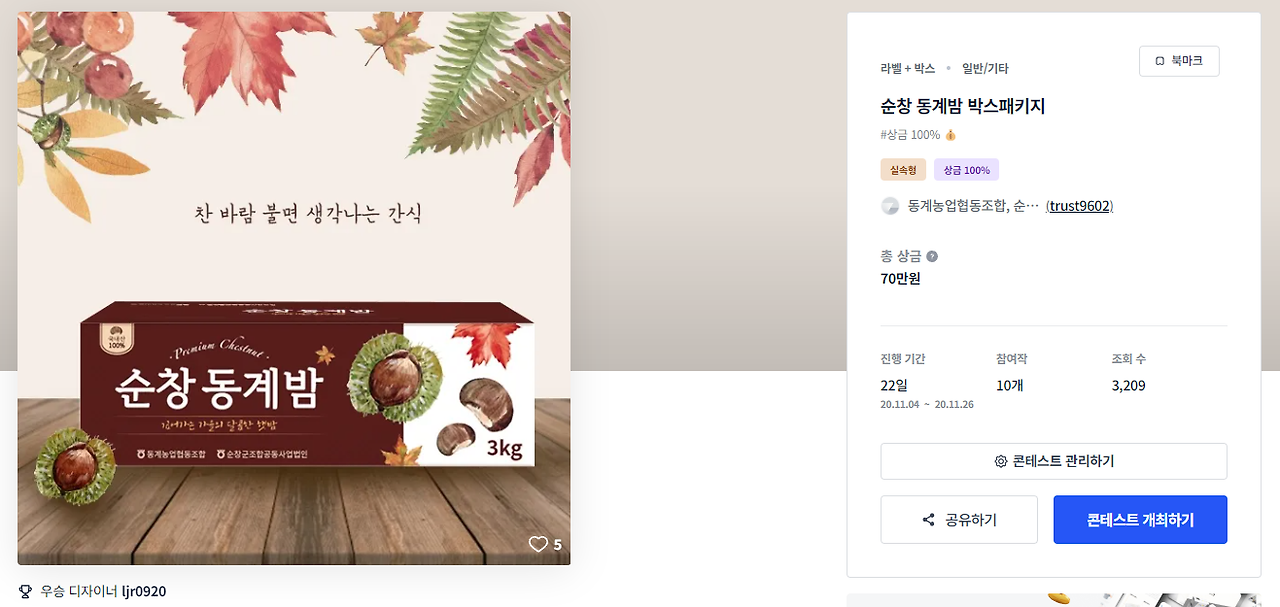Click the 콘테스트 관리하기 button
The image size is (1280, 607).
(1054, 461)
